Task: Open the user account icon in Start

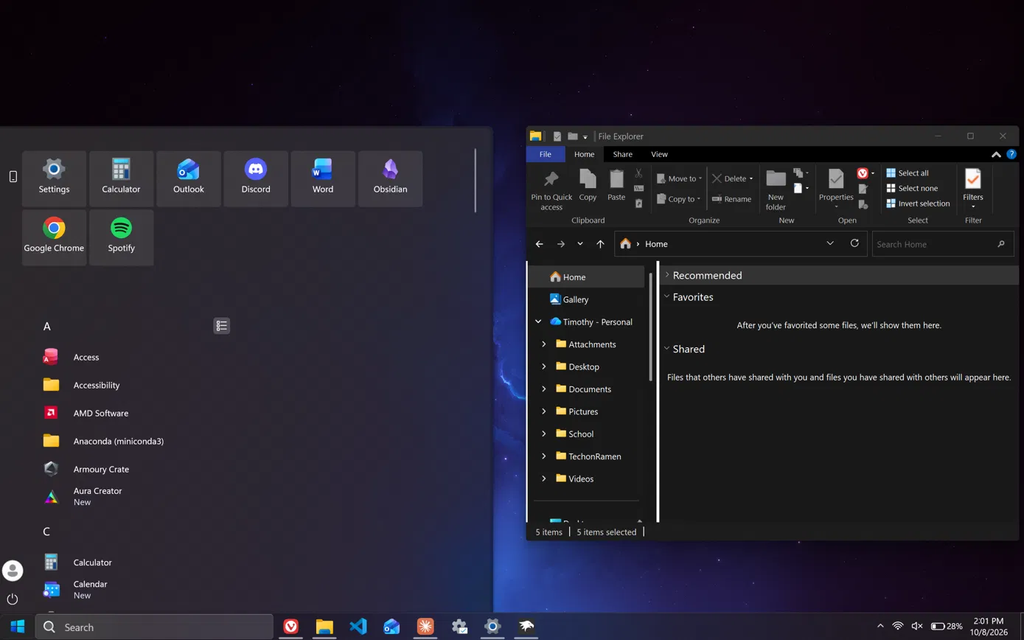Action: tap(12, 570)
